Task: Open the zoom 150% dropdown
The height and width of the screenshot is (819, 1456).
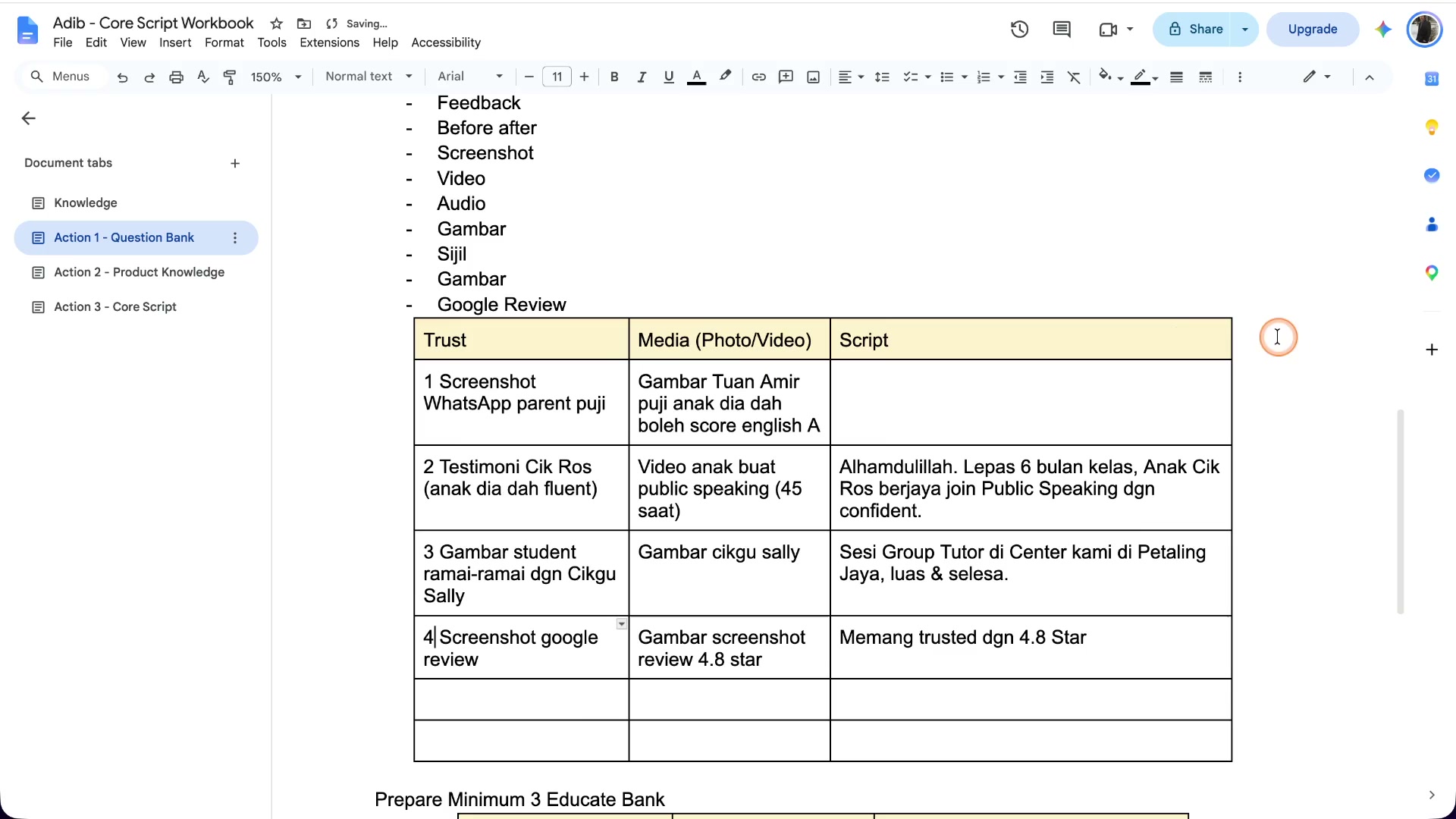Action: coord(277,77)
